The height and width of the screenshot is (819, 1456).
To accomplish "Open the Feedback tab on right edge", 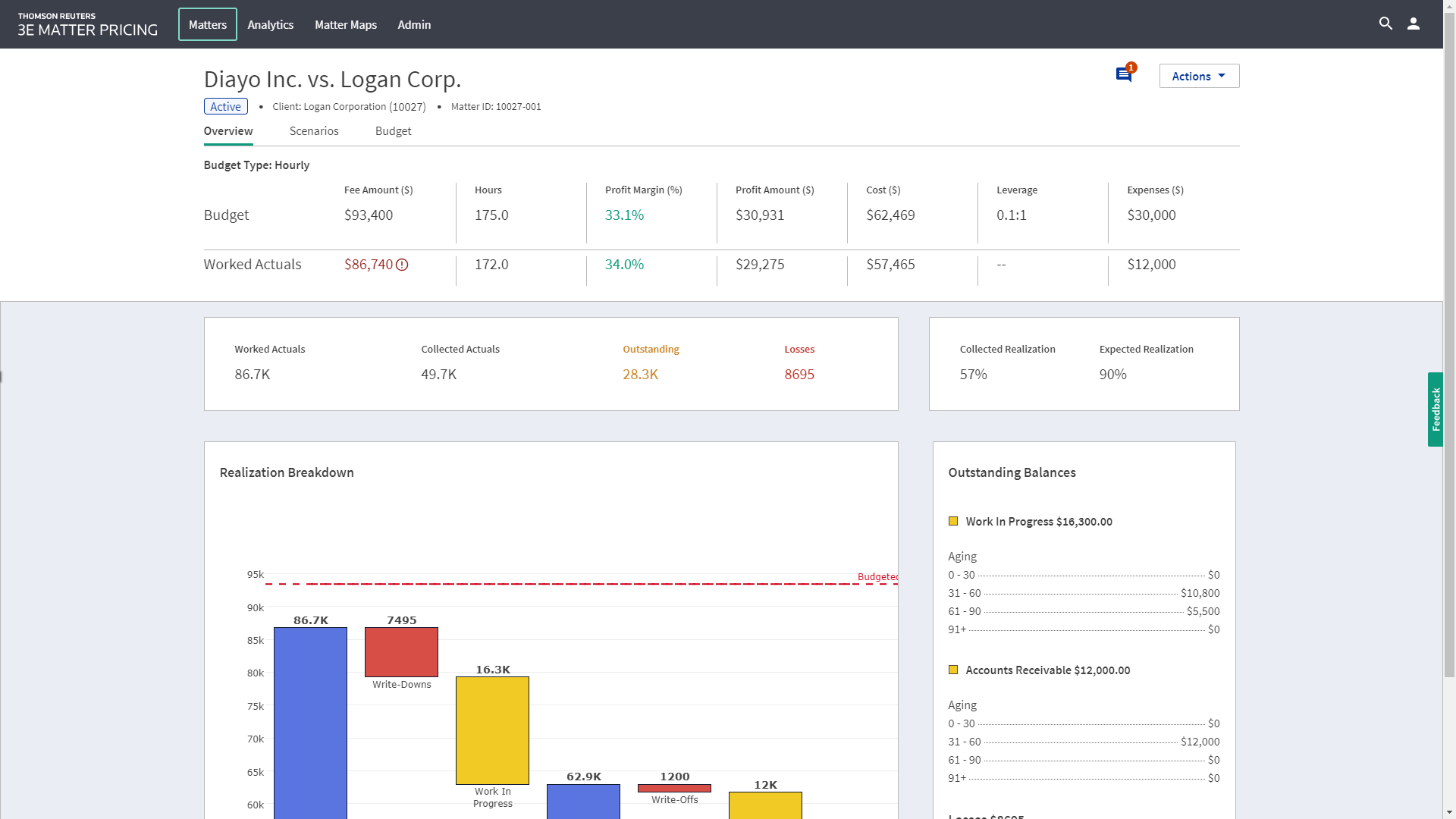I will (1436, 409).
